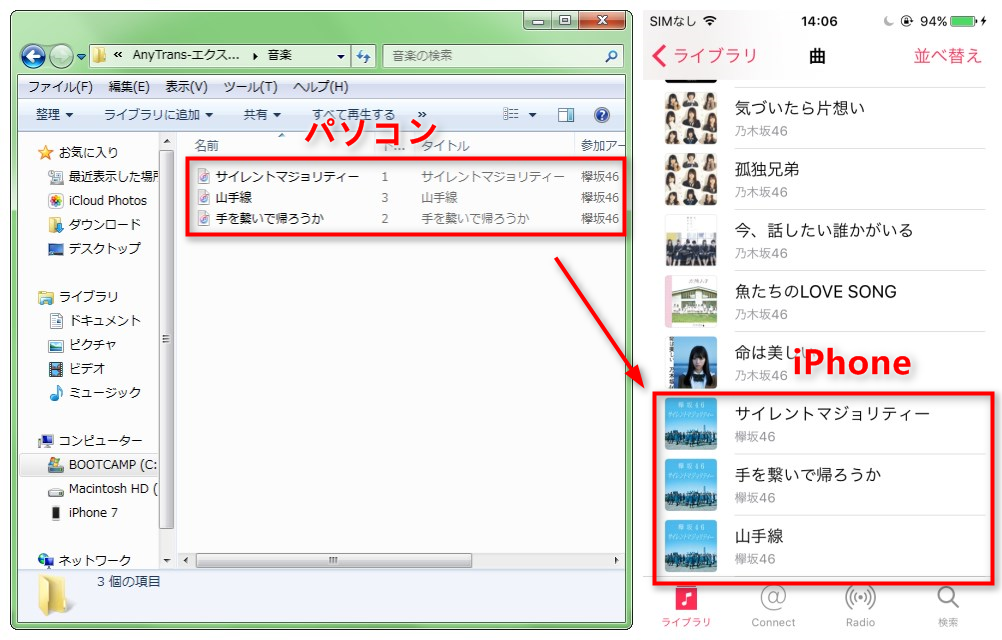
Task: Open the ツール(T) menu
Action: pyautogui.click(x=250, y=87)
